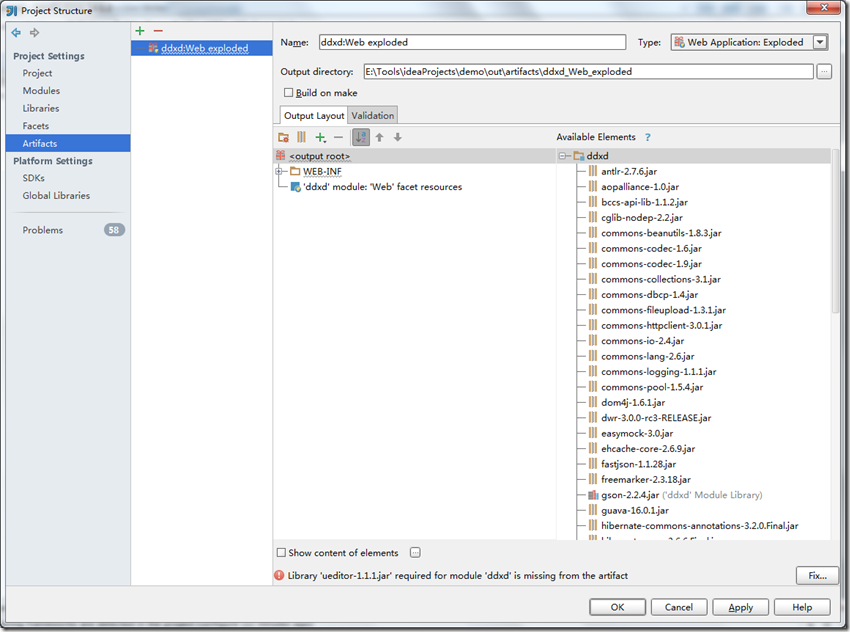The height and width of the screenshot is (632, 850).
Task: Move the selected layout element down
Action: click(x=398, y=138)
